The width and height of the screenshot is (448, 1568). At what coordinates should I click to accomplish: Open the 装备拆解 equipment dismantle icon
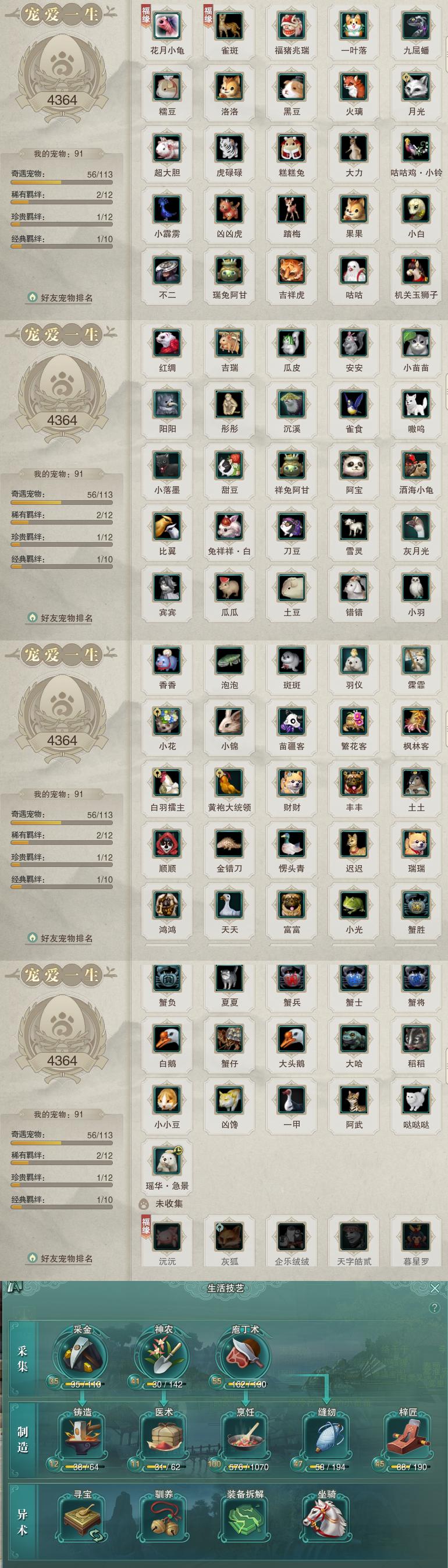click(246, 1519)
